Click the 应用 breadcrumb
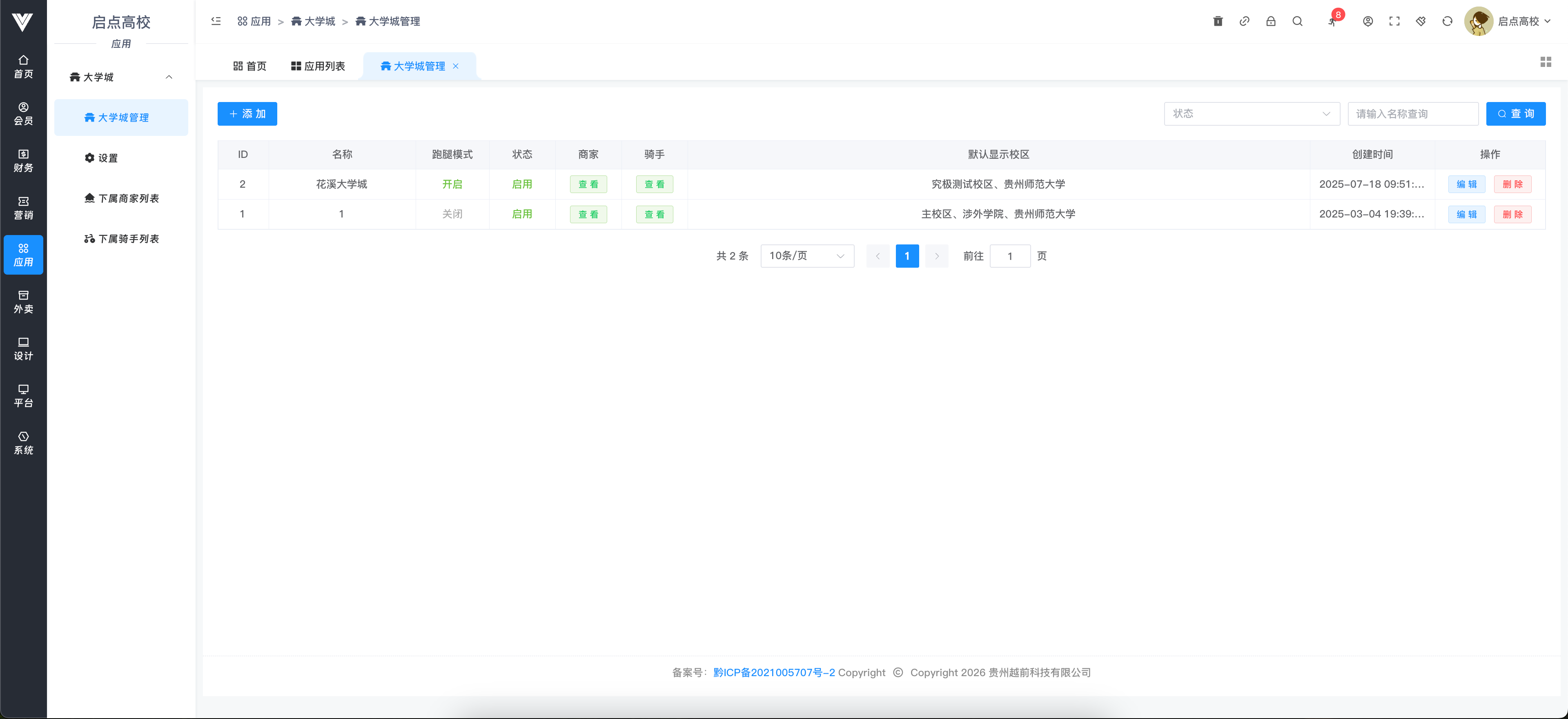Screen dimensions: 1568x719 point(254,21)
